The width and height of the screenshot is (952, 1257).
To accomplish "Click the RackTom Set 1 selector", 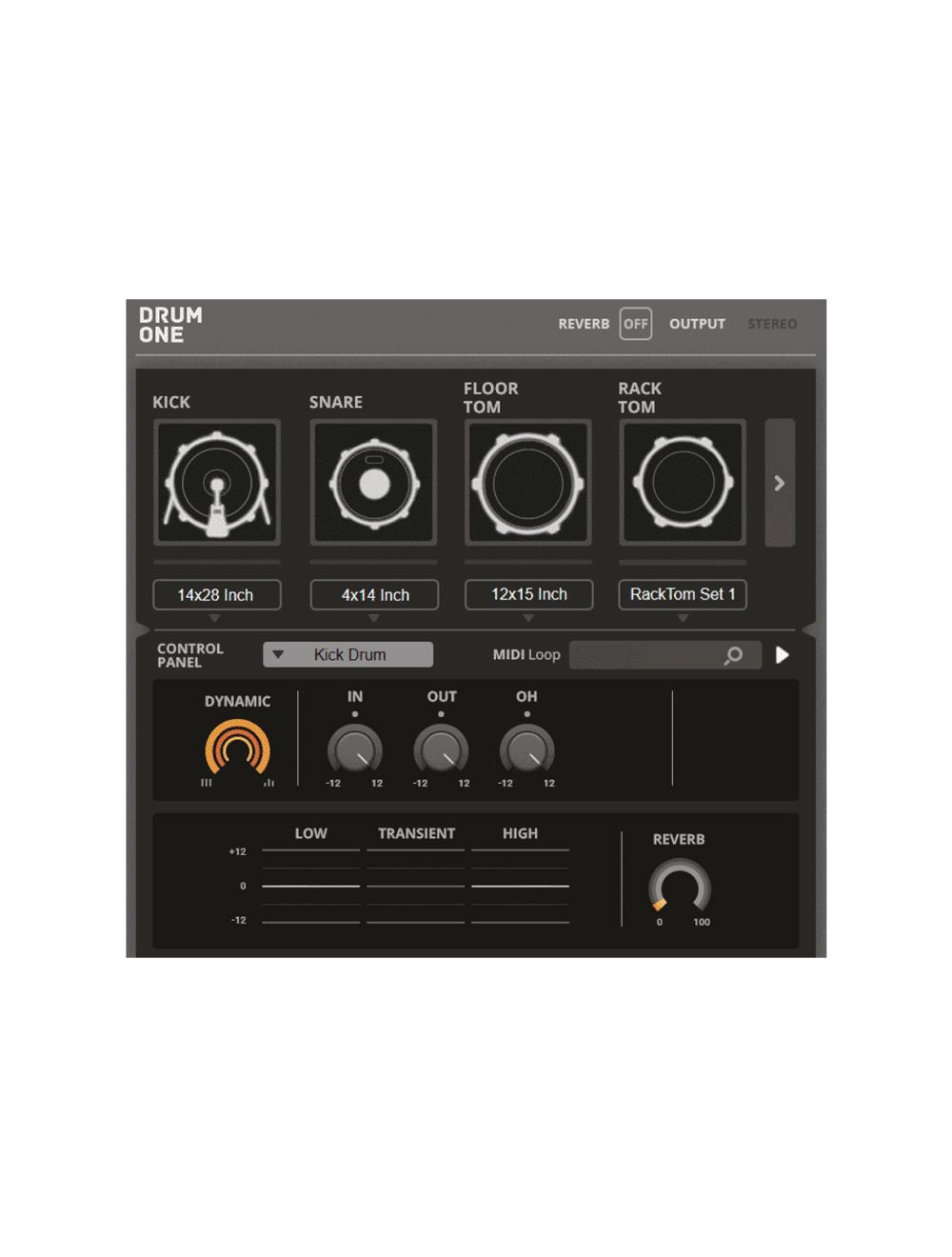I will tap(682, 594).
